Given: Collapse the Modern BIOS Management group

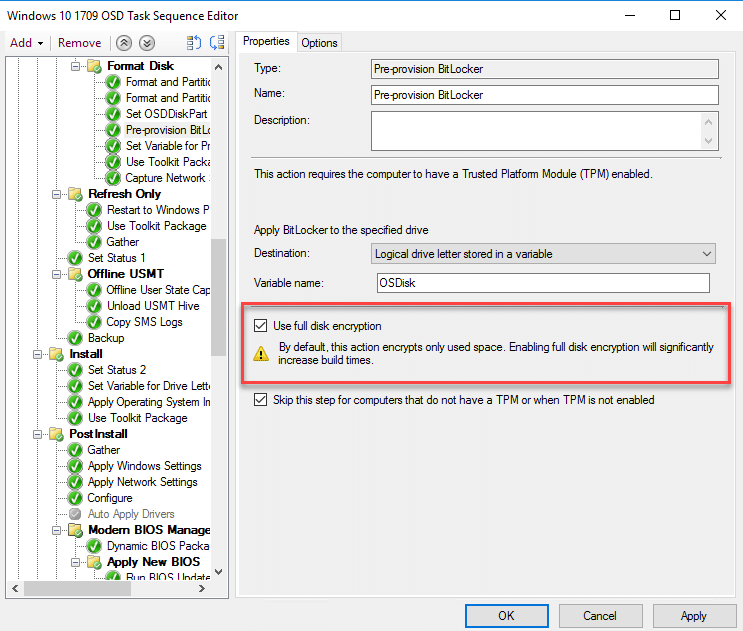Looking at the screenshot, I should 56,531.
